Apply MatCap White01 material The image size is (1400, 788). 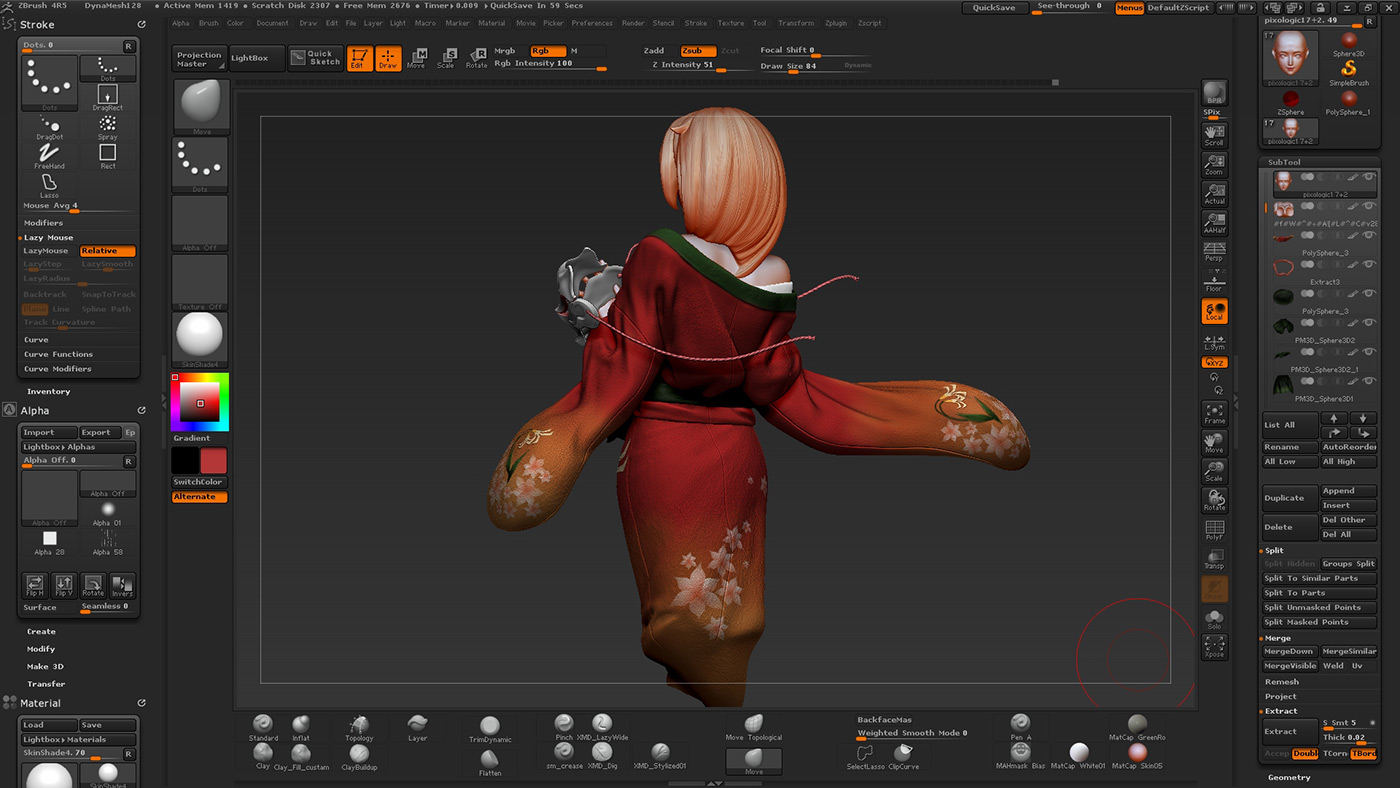coord(1079,756)
